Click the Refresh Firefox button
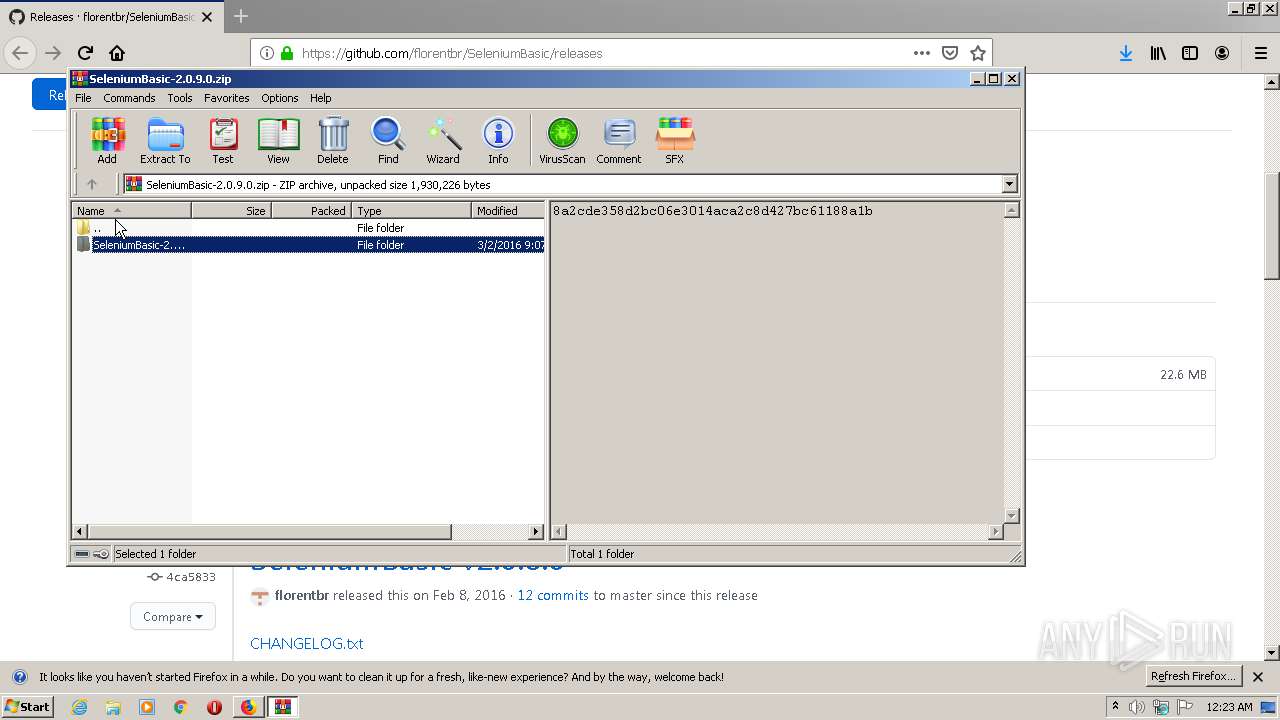The width and height of the screenshot is (1280, 720). (x=1192, y=676)
